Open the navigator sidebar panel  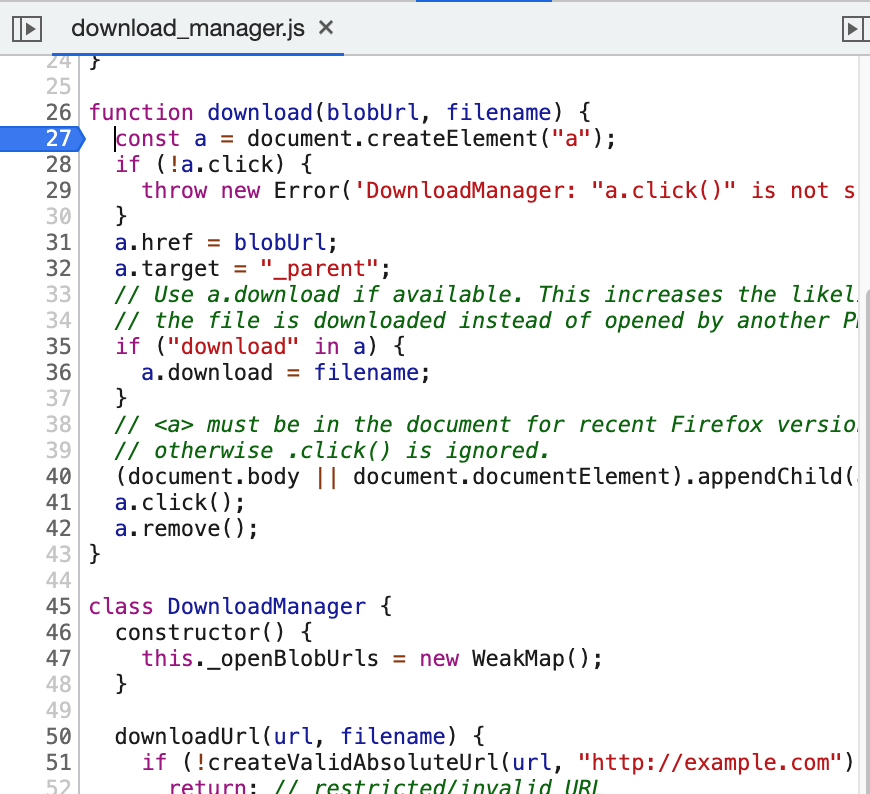(26, 28)
